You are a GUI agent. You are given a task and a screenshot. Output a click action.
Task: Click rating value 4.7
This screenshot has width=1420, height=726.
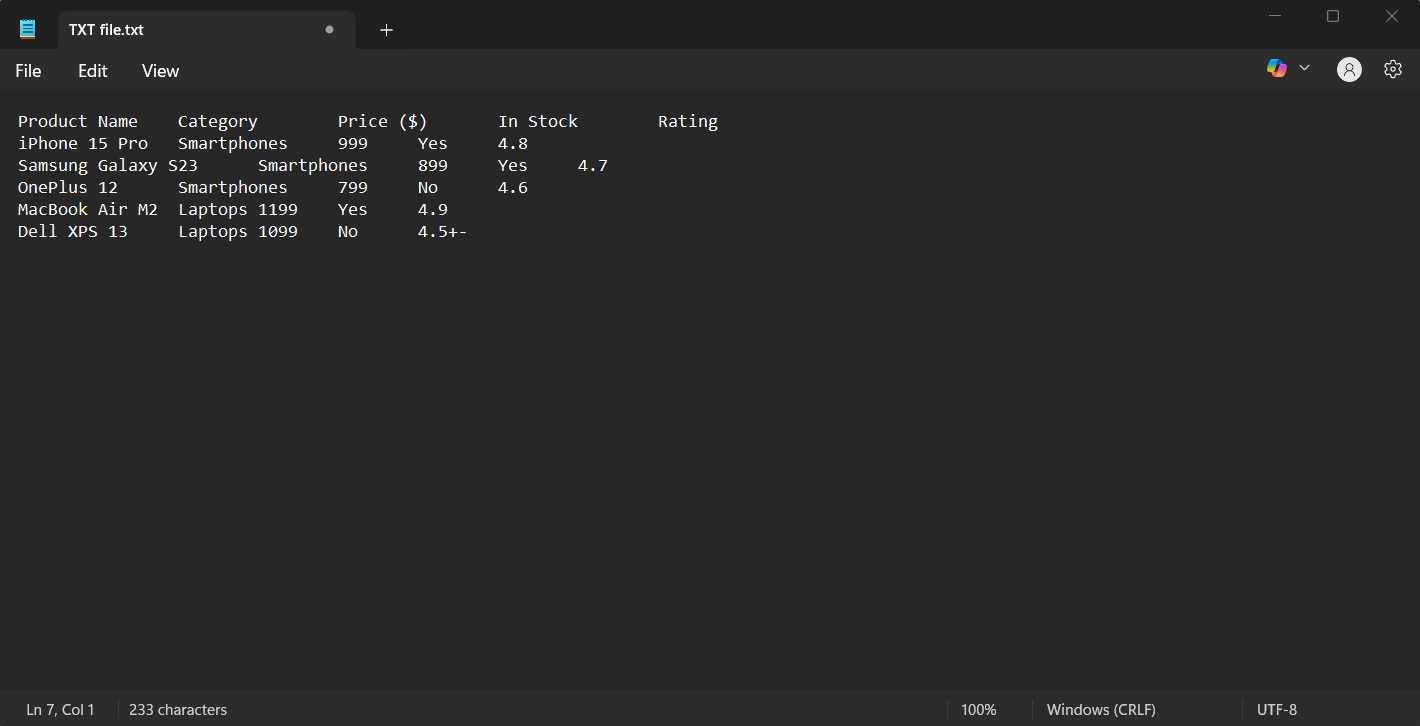(x=593, y=165)
